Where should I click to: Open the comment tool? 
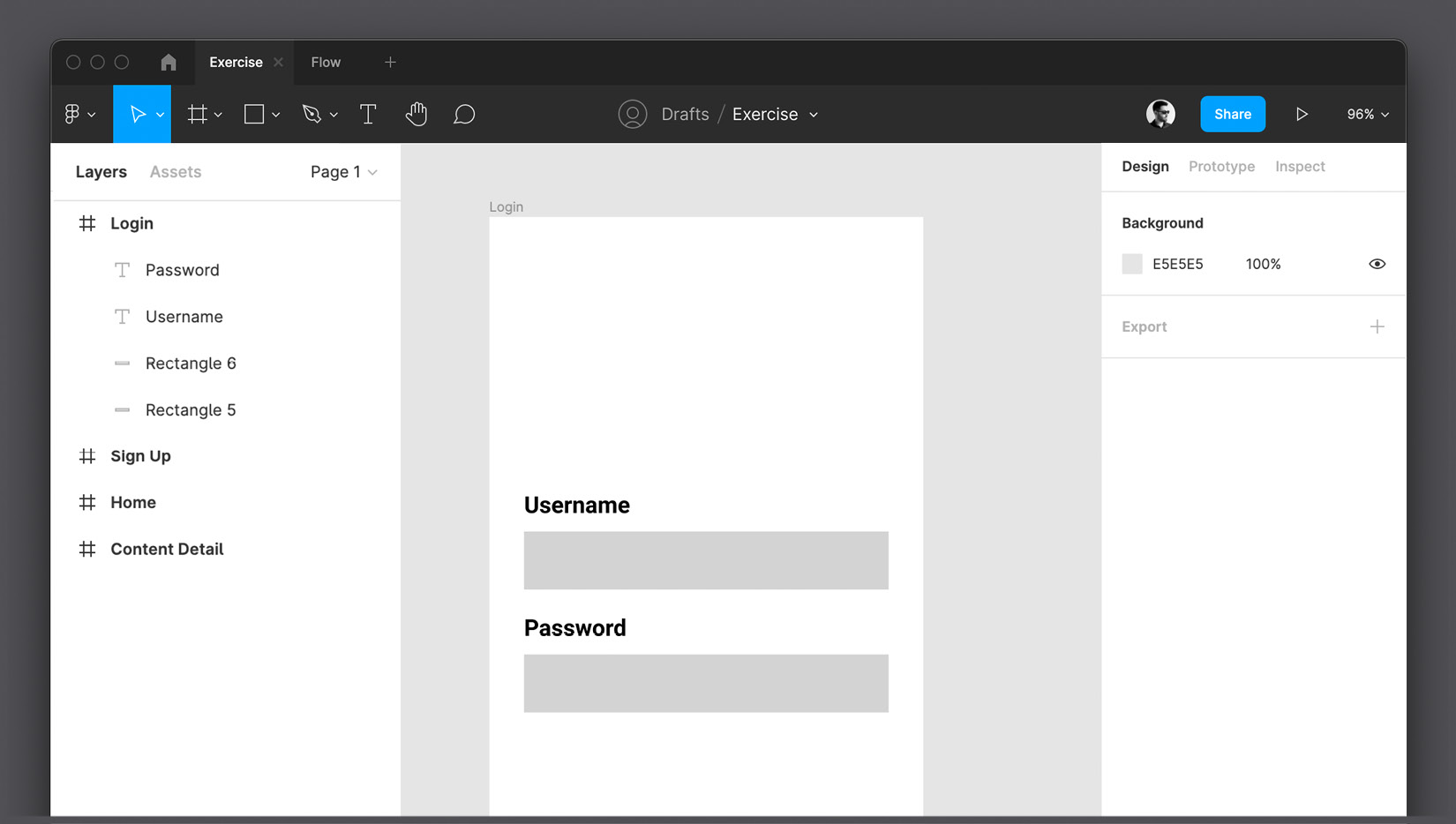tap(465, 114)
